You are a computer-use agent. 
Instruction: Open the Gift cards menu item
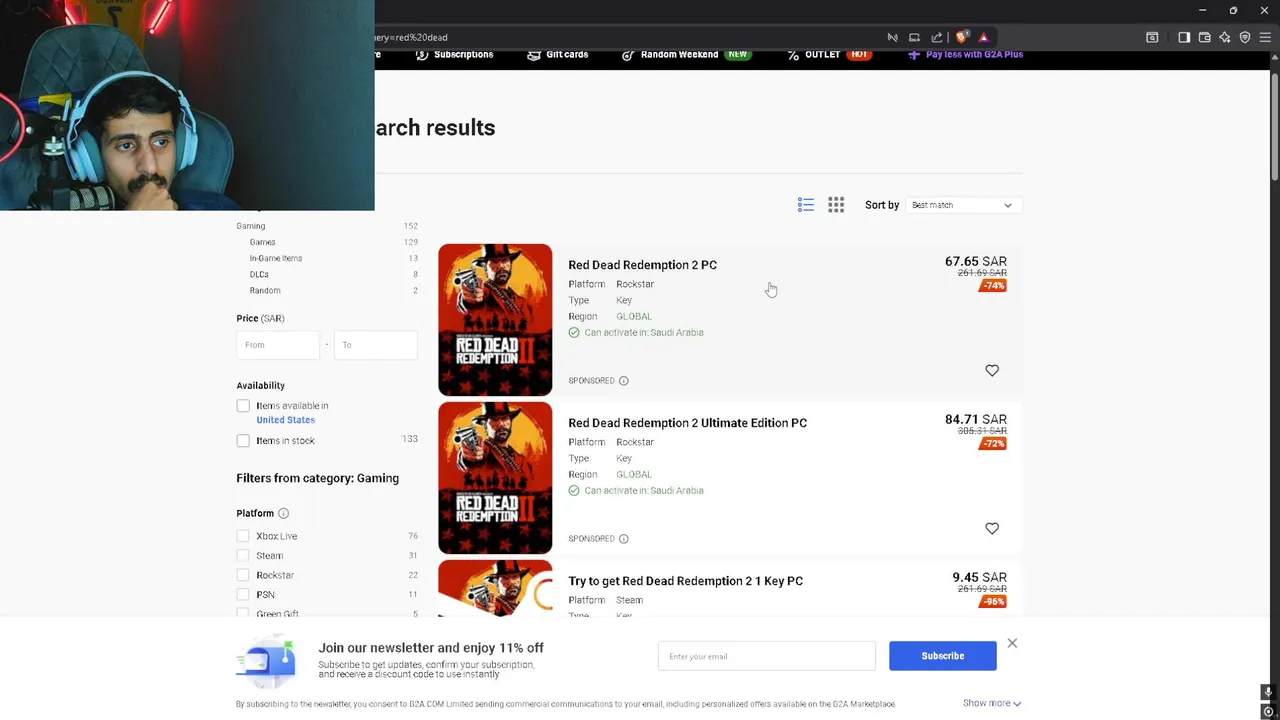point(557,55)
